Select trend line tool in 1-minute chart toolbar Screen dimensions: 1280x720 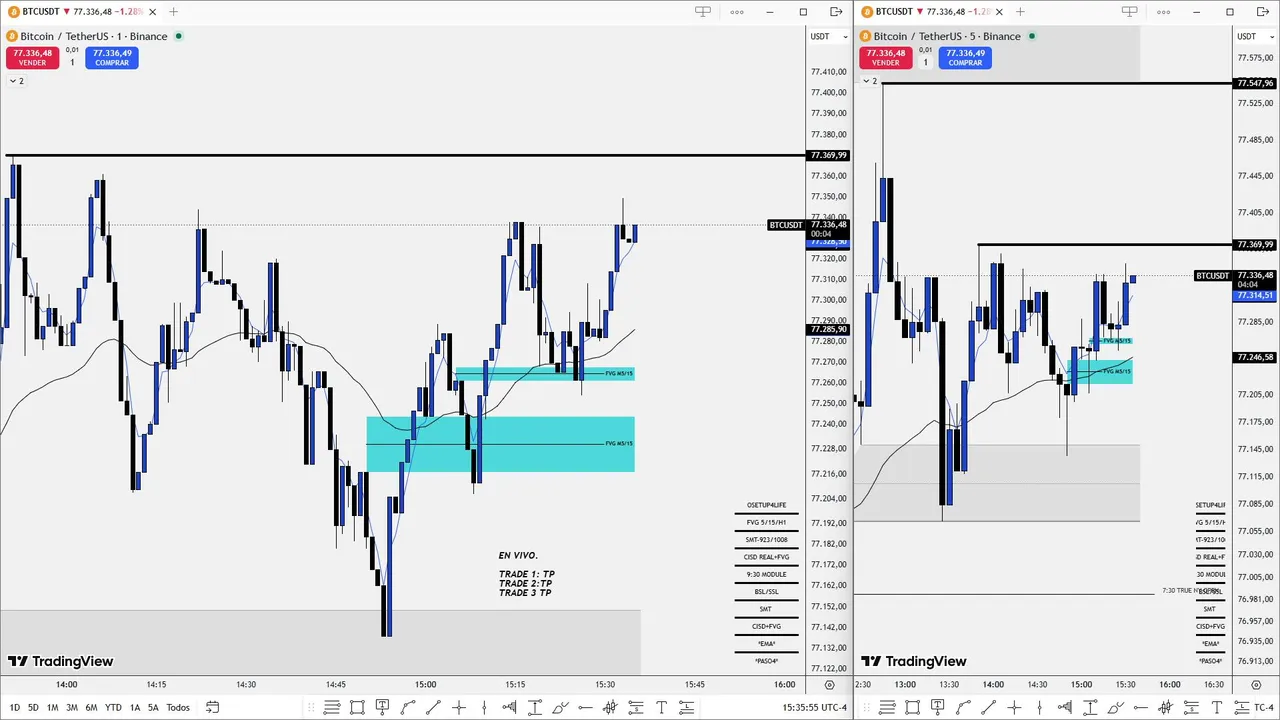pos(433,707)
